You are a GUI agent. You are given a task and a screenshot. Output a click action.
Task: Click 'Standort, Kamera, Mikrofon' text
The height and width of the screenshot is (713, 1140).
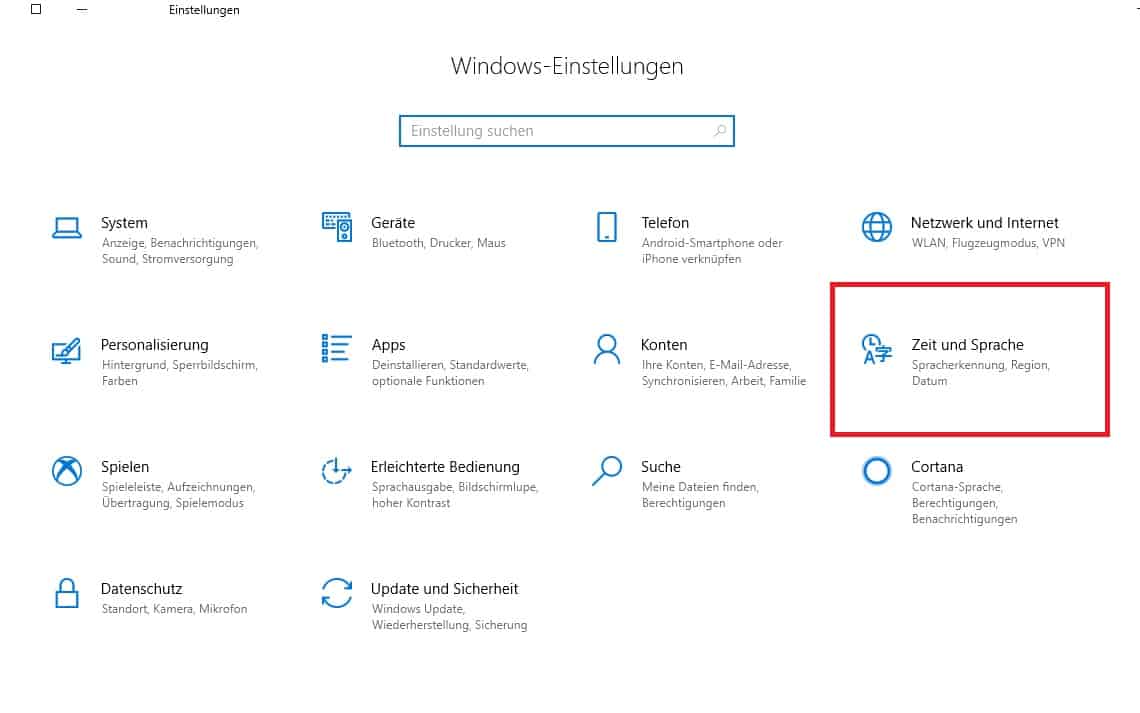click(174, 609)
